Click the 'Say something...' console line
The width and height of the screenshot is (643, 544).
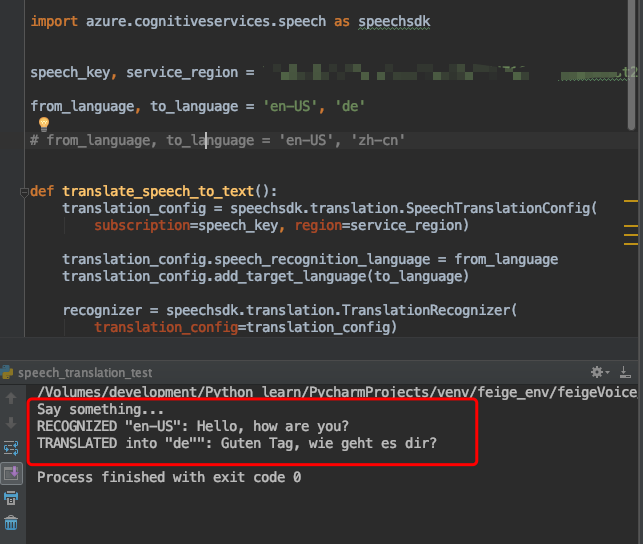100,409
